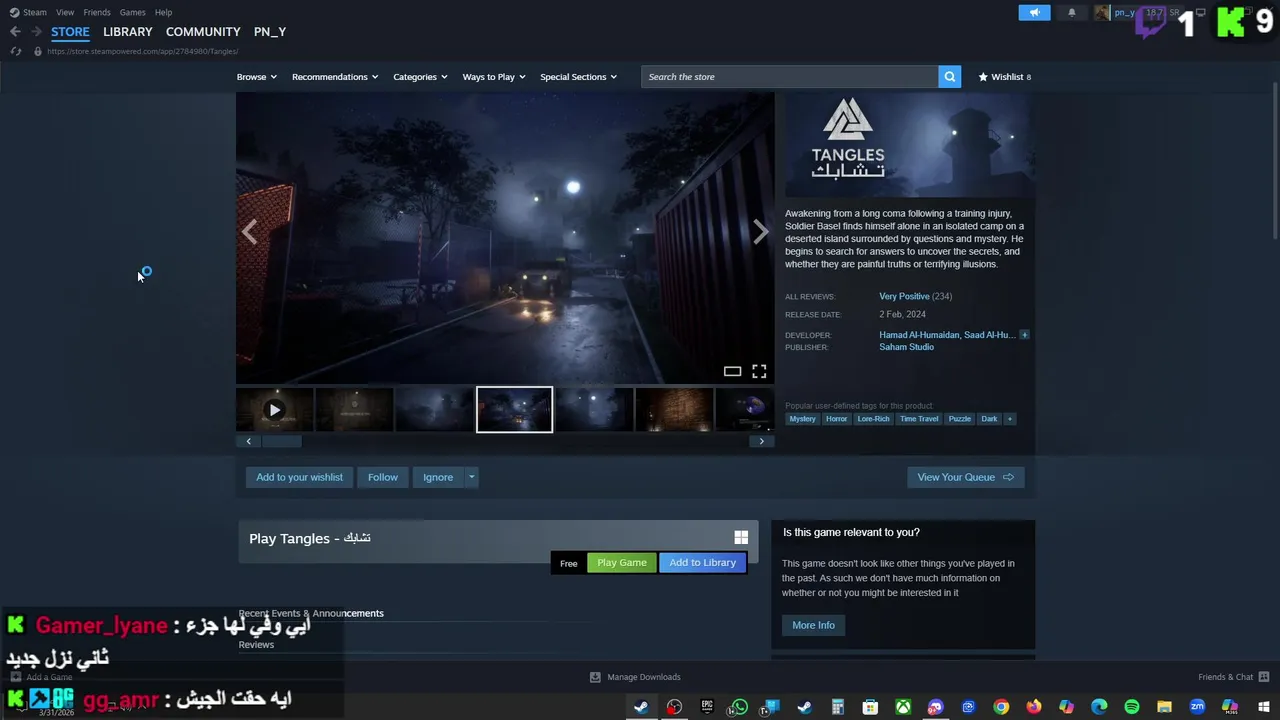The width and height of the screenshot is (1280, 720).
Task: Play the trailer video thumbnail
Action: pos(275,410)
